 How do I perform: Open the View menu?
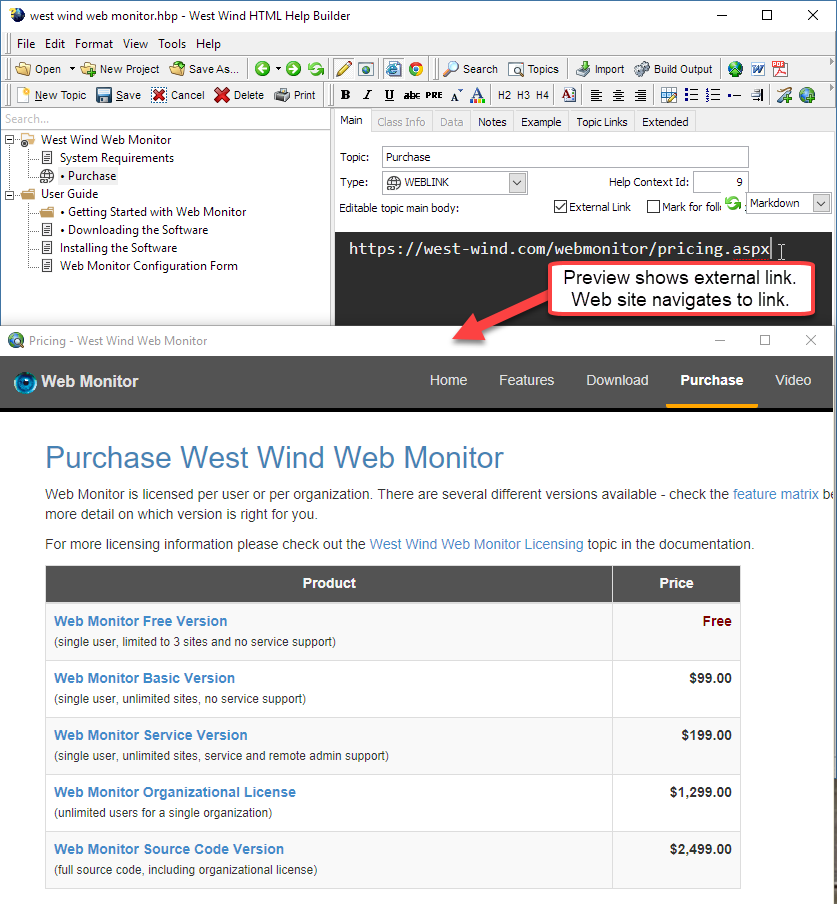[135, 44]
